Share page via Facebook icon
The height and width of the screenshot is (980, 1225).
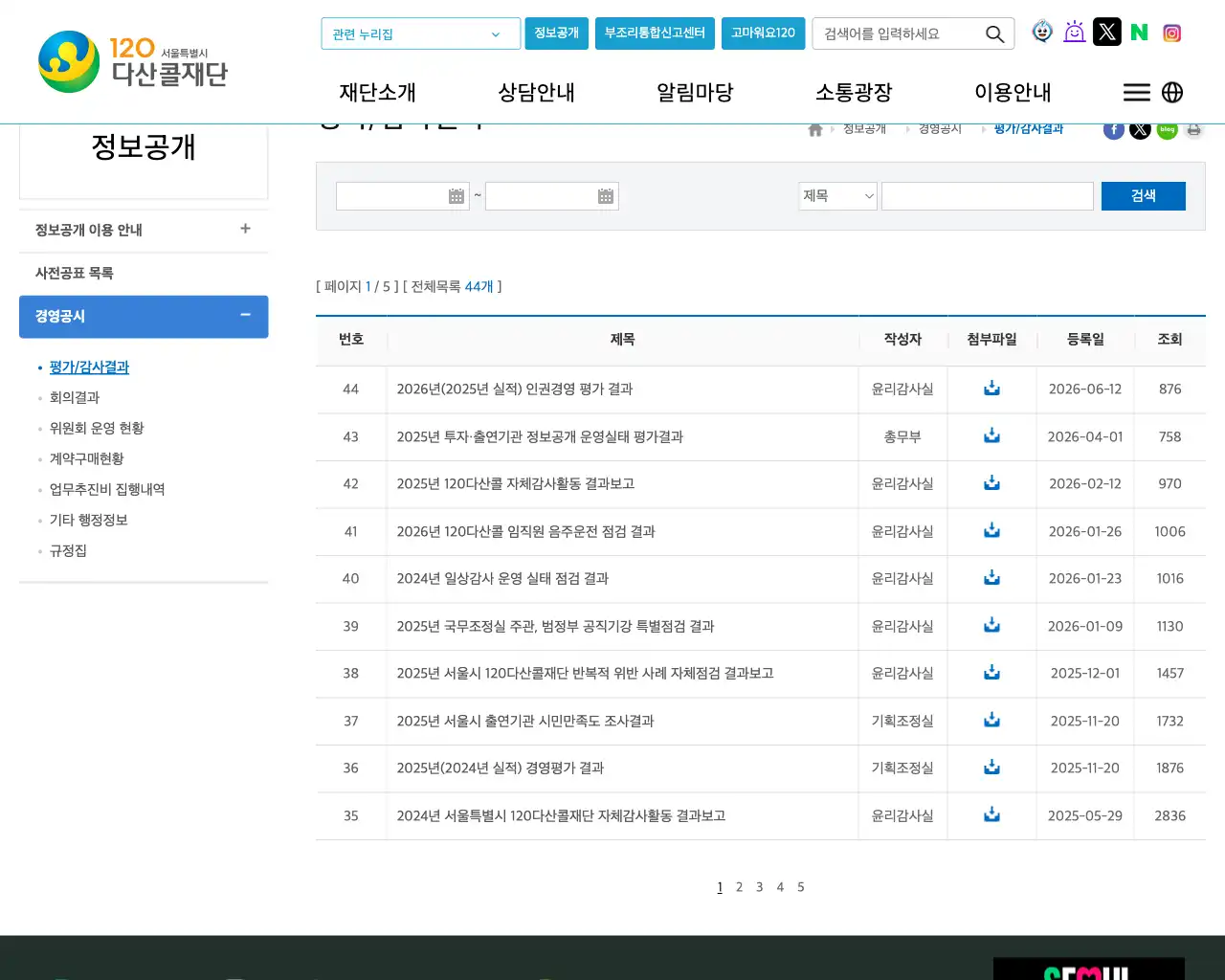coord(1114,129)
